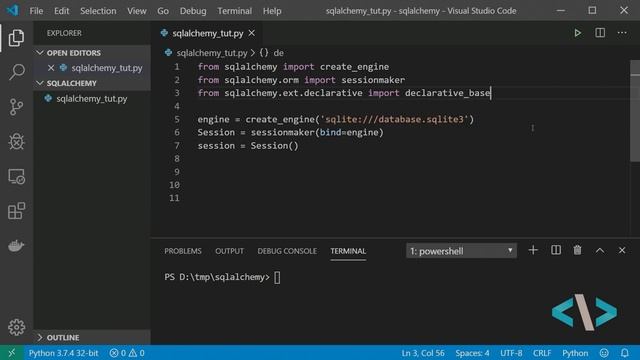This screenshot has height=360, width=640.
Task: Split the editor to the right
Action: coord(600,33)
